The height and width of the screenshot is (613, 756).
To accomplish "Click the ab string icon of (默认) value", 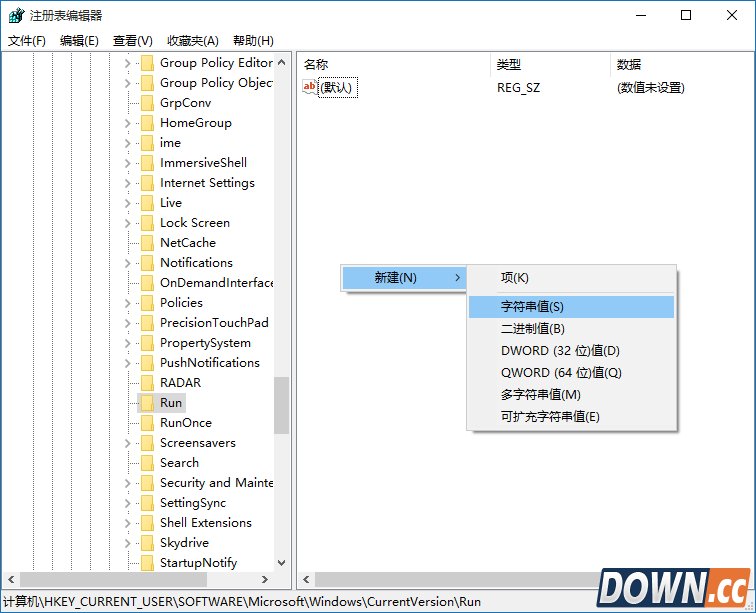I will point(310,87).
